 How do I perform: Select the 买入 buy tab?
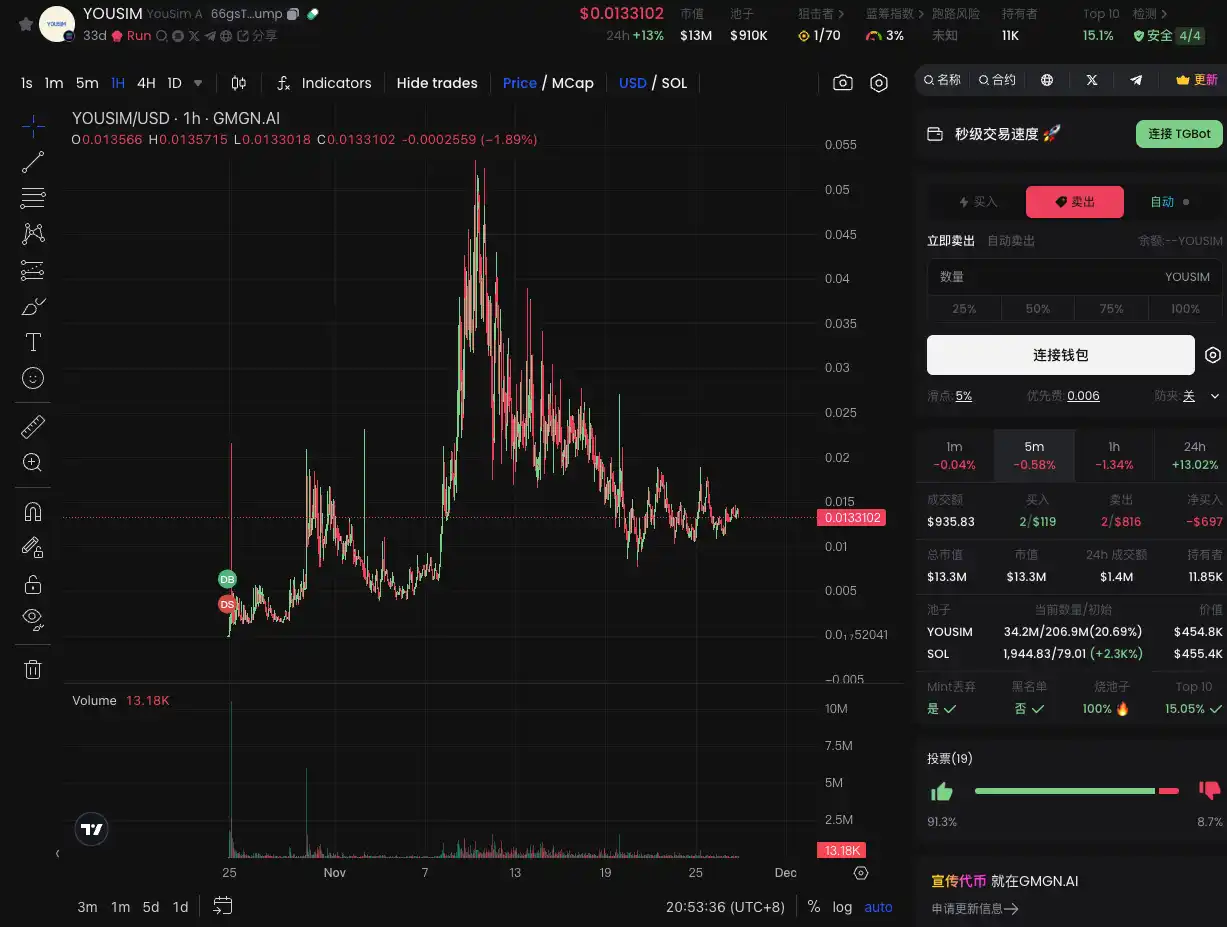coord(977,202)
